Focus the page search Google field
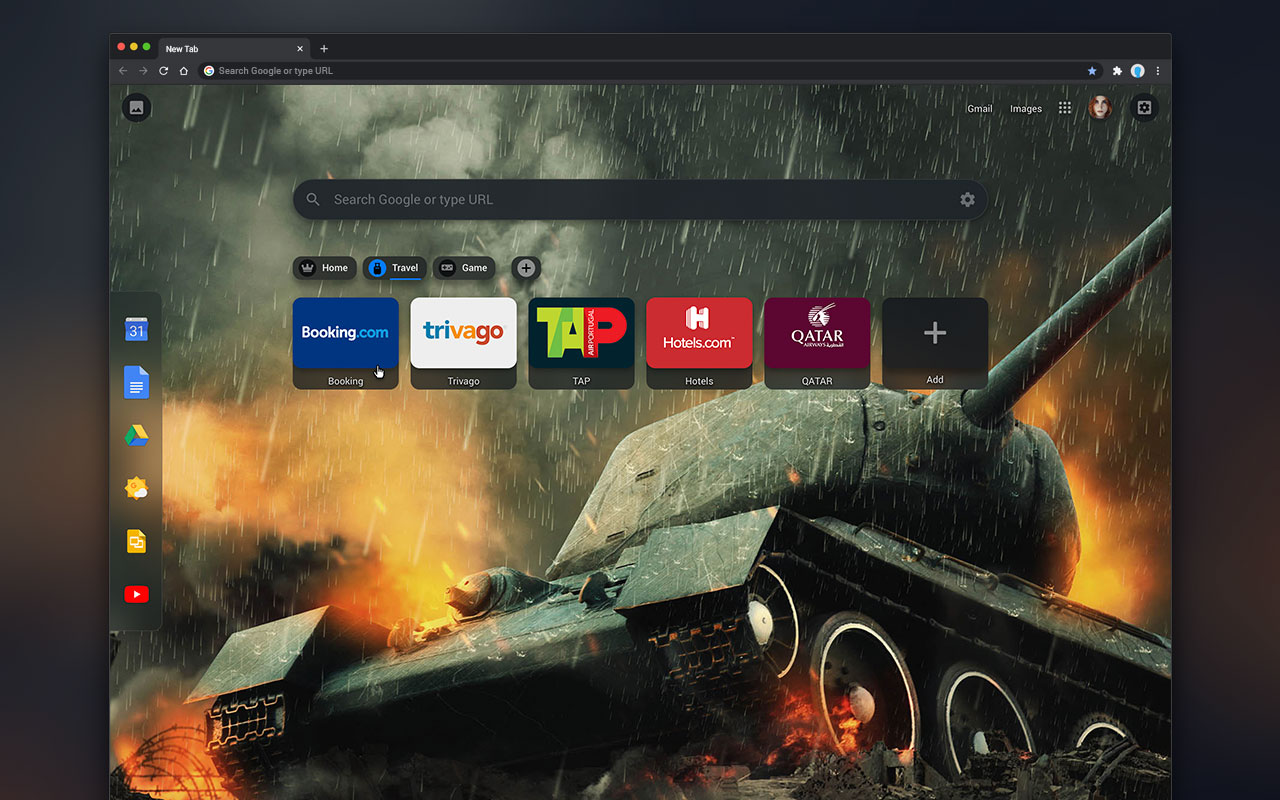1280x800 pixels. [x=640, y=200]
